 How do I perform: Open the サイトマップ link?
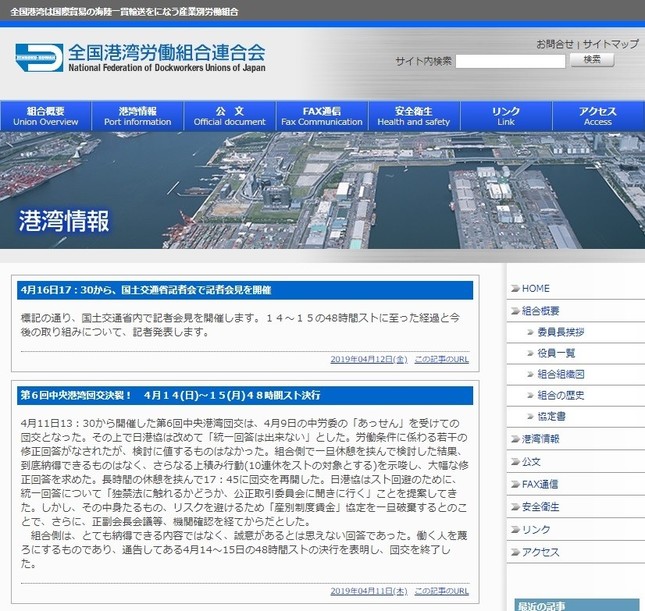(610, 44)
